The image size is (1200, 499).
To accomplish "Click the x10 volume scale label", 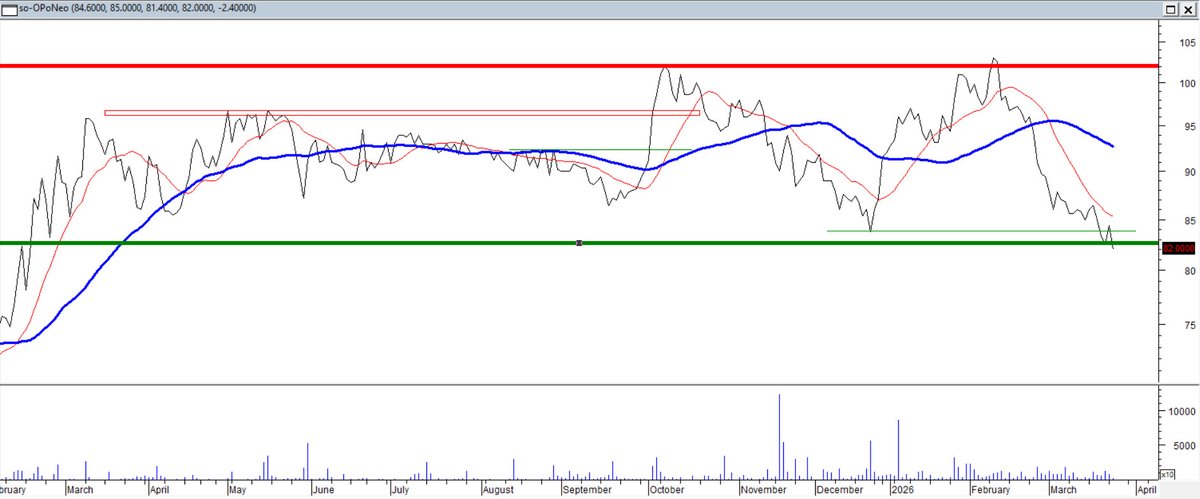I will point(1166,473).
